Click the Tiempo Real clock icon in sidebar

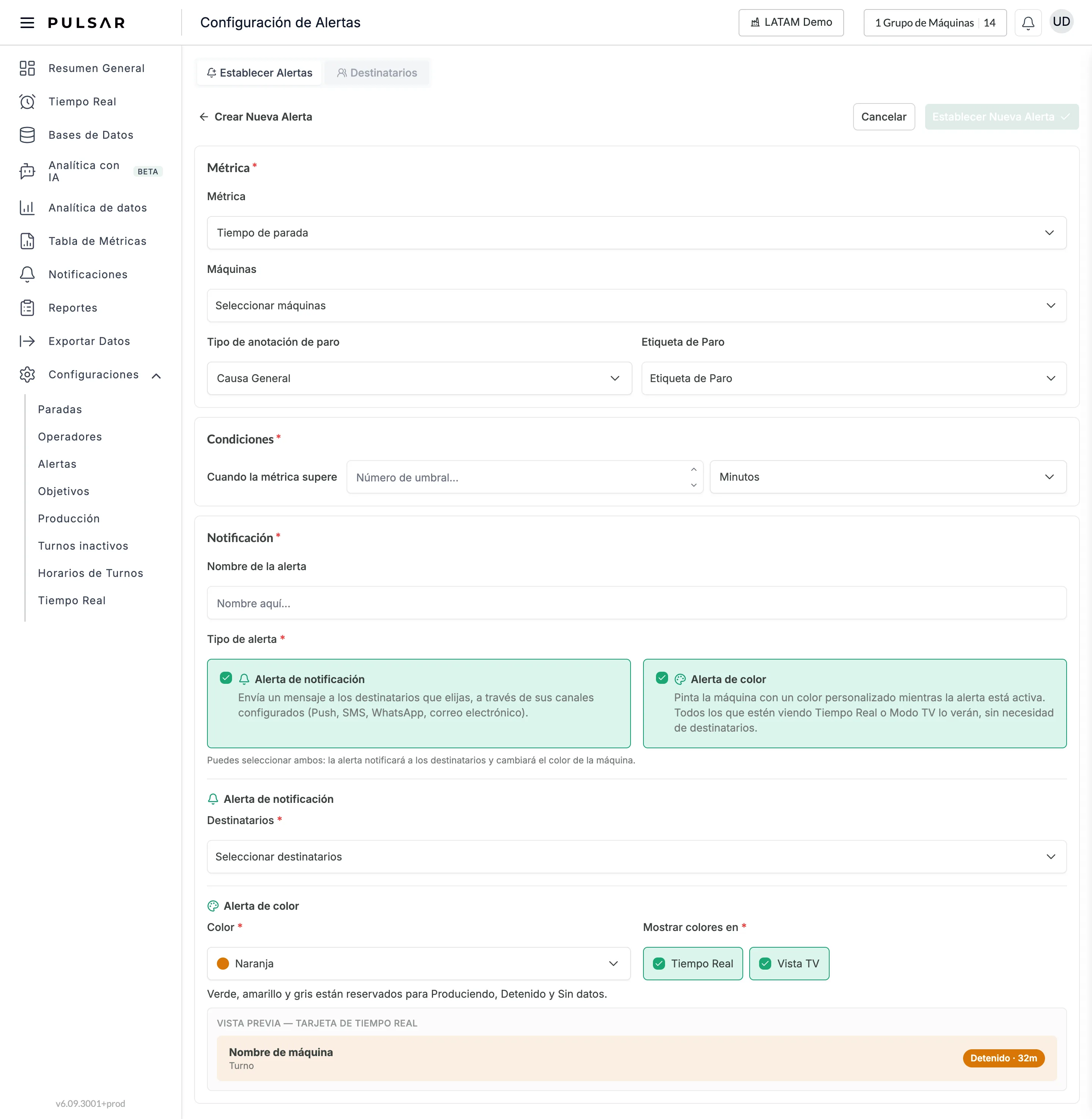pyautogui.click(x=27, y=102)
